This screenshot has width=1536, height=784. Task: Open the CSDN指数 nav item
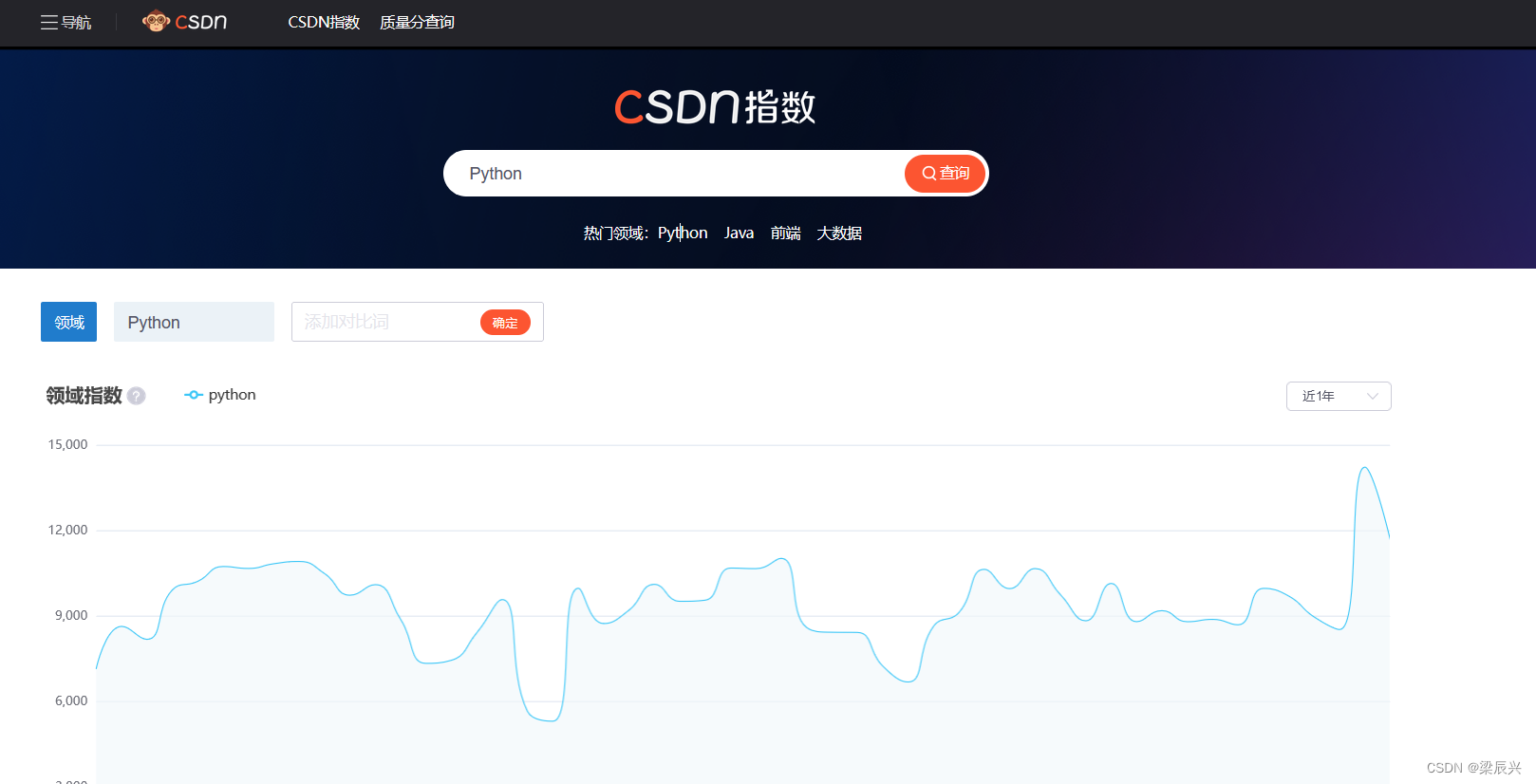(324, 22)
